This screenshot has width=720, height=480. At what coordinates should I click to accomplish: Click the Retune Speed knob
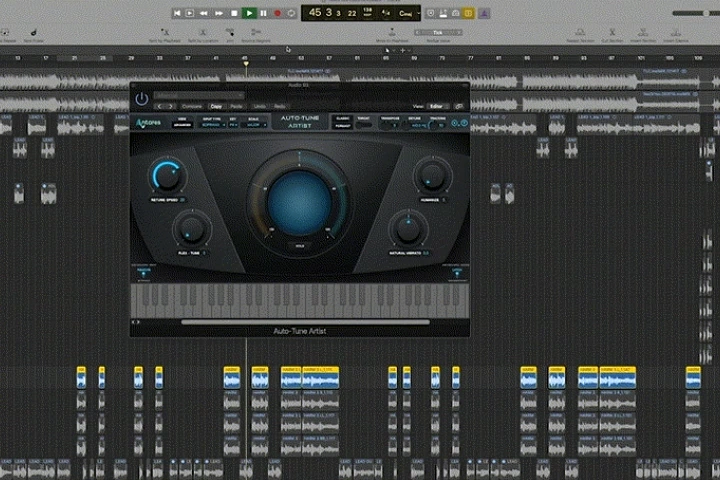(167, 177)
